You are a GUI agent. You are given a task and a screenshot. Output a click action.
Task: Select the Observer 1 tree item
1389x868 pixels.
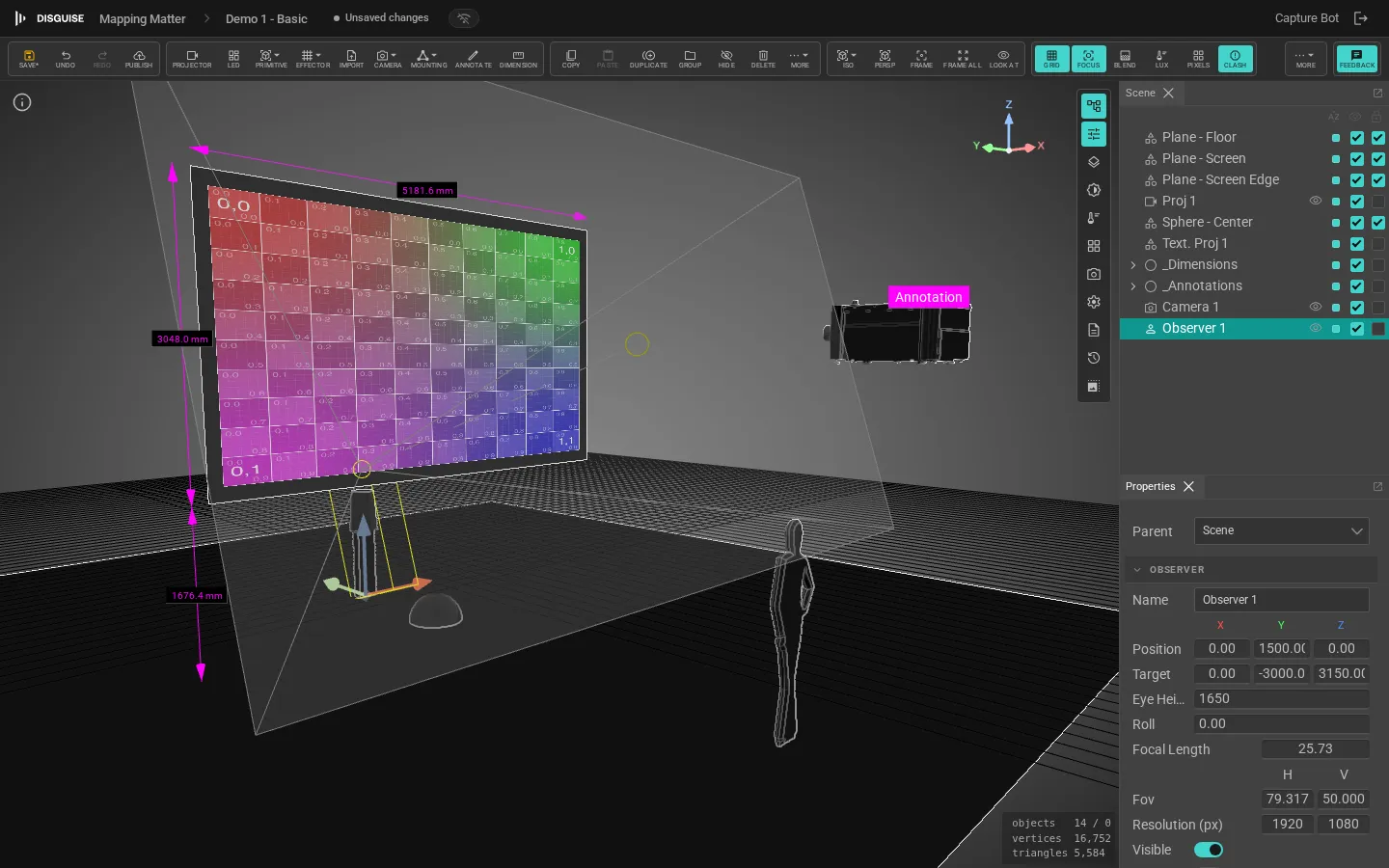[x=1193, y=329]
